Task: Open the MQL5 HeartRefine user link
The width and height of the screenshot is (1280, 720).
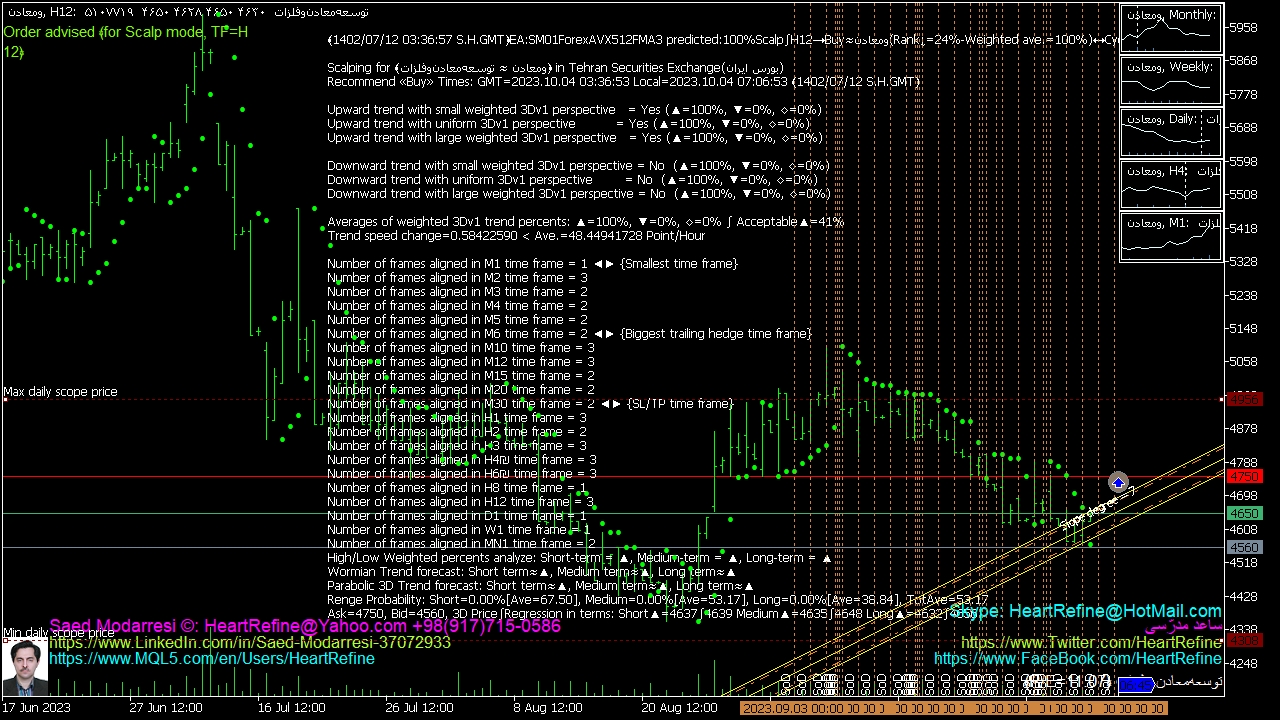Action: (x=212, y=658)
